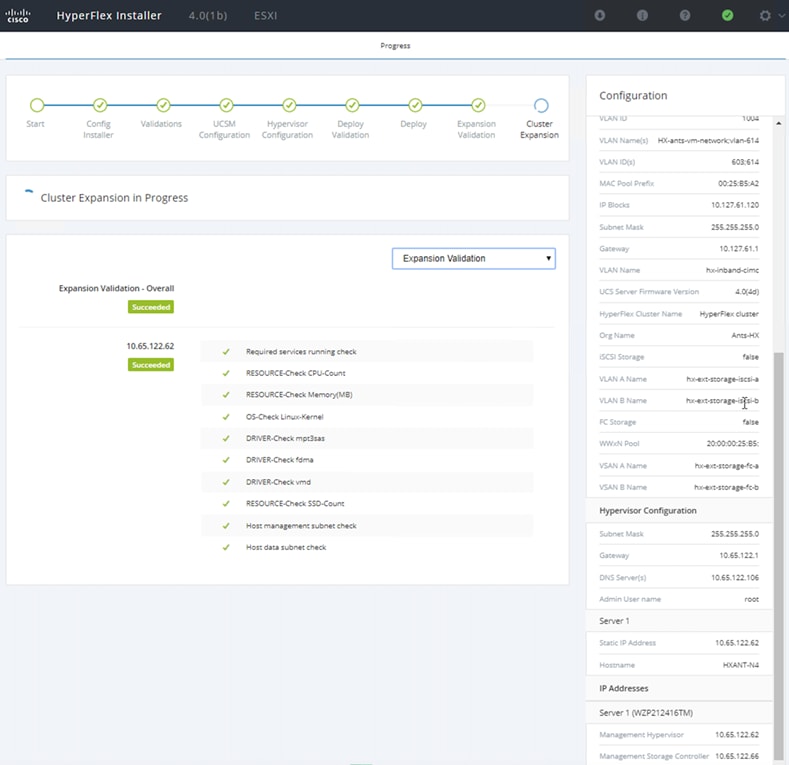Click the Succeeded badge under Expansion Validation - Overall
Image resolution: width=789 pixels, height=765 pixels.
[x=151, y=307]
